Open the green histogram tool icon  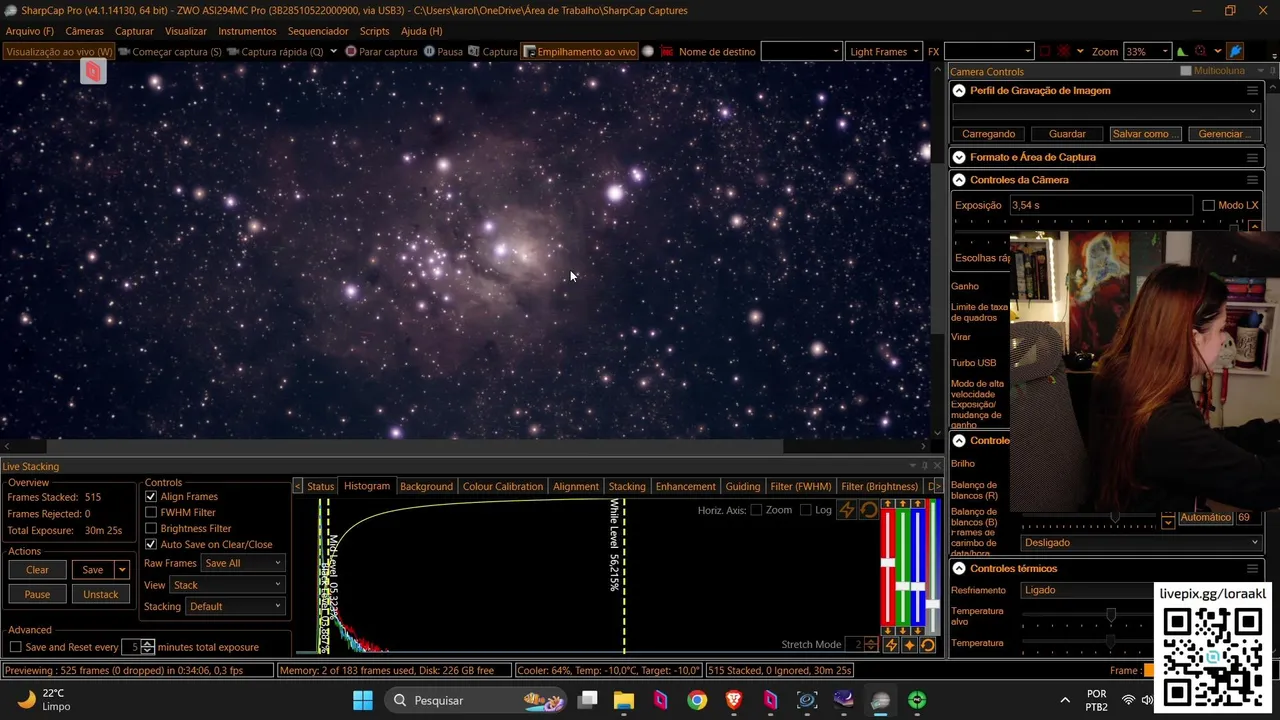1182,52
